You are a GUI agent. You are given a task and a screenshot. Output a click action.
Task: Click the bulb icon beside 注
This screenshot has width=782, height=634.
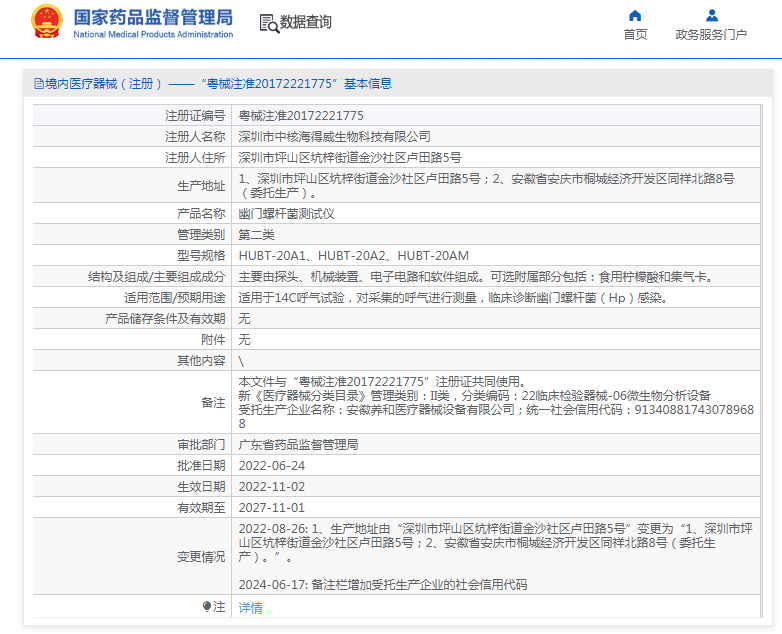[207, 606]
